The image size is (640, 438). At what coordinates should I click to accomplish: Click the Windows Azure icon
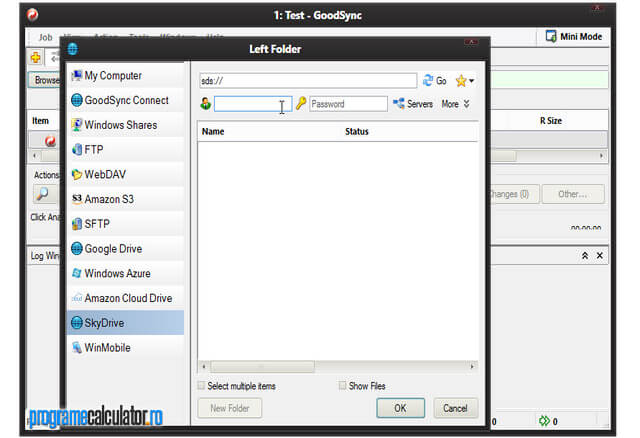(77, 273)
